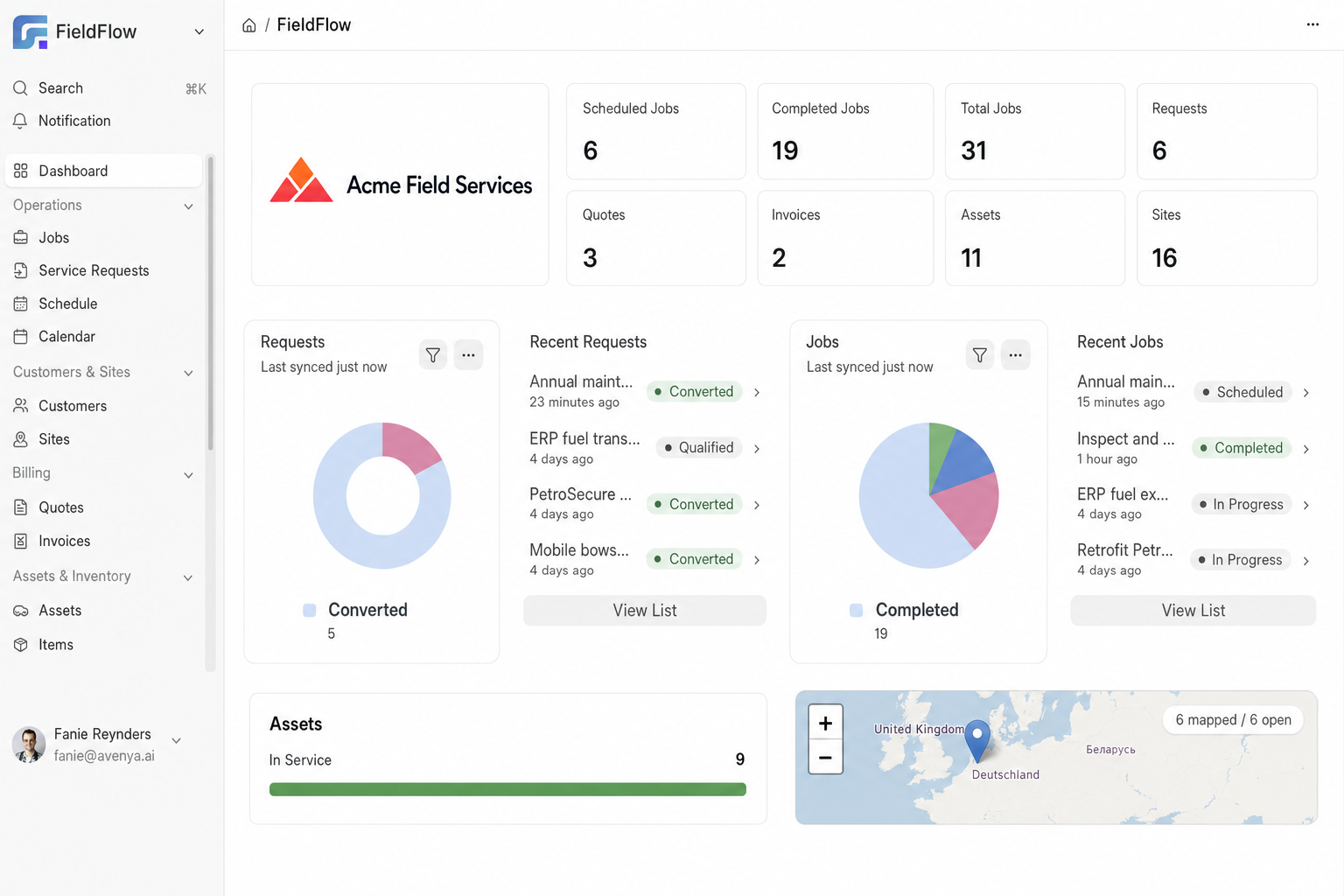Open Mobile bows... request chevron
The height and width of the screenshot is (896, 1344).
click(757, 560)
